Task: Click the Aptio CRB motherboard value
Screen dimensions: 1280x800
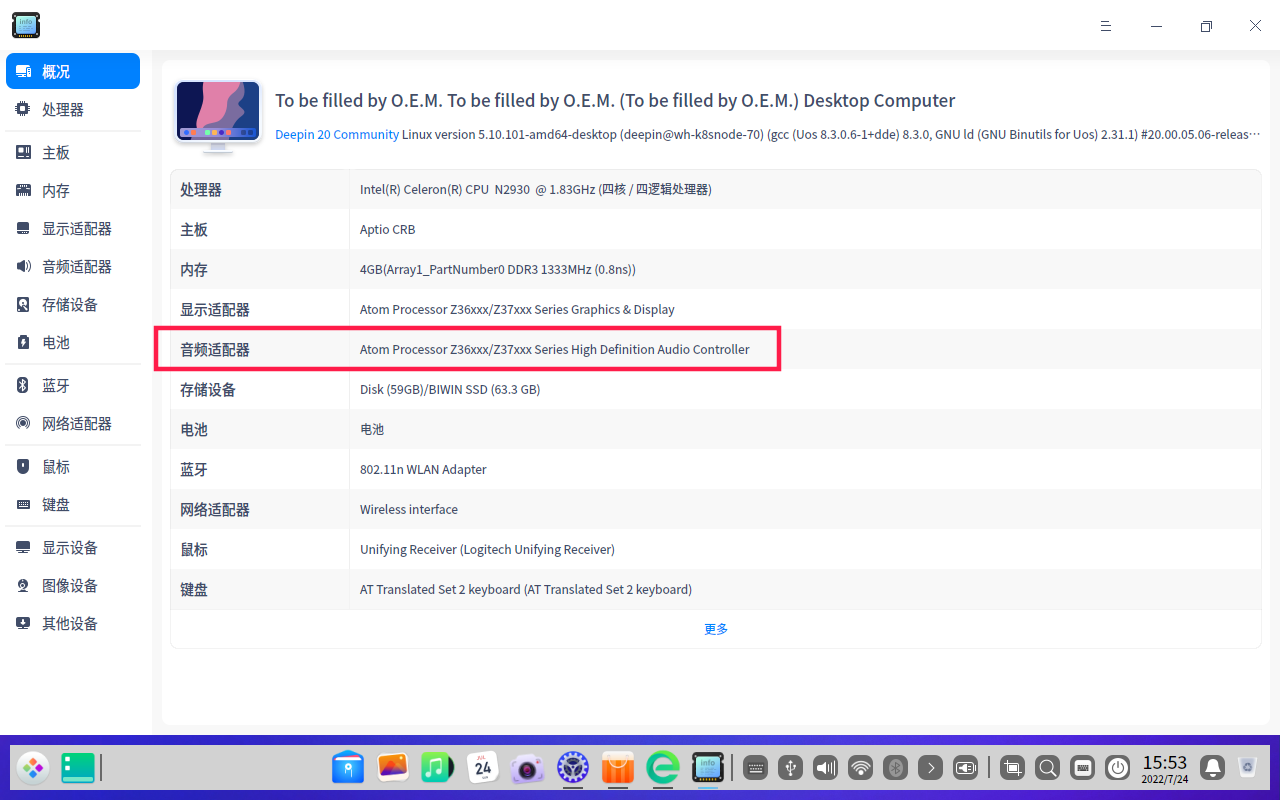Action: [388, 229]
